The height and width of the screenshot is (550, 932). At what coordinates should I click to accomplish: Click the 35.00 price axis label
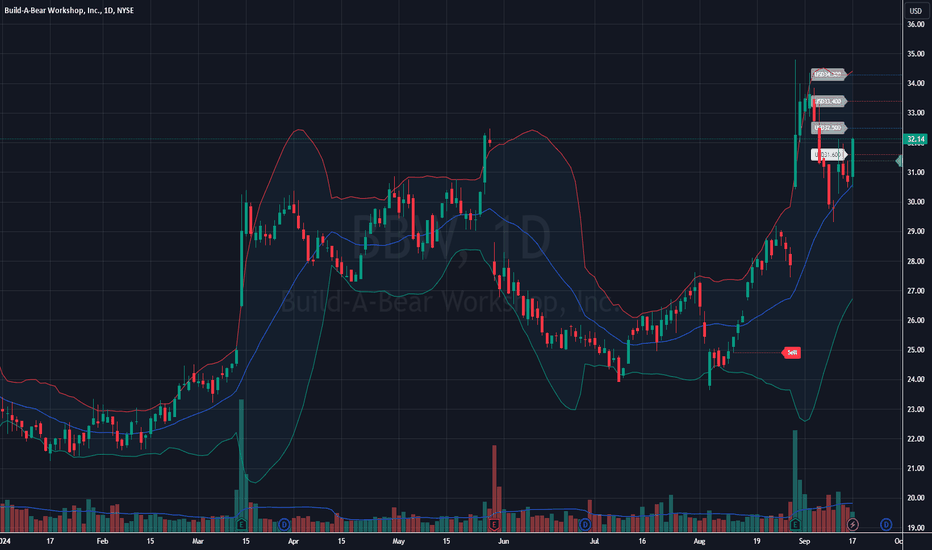coord(915,54)
